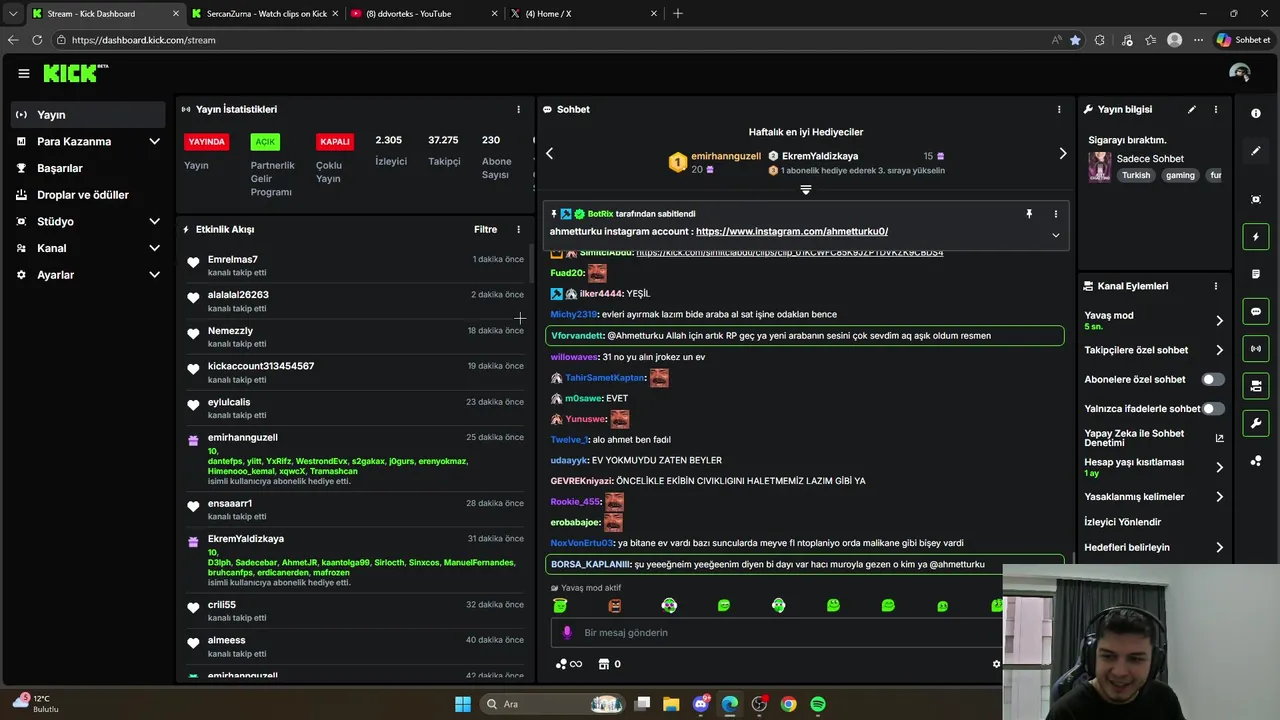Open chat settings gear icon
Screen dimensions: 1280x720
(996, 664)
